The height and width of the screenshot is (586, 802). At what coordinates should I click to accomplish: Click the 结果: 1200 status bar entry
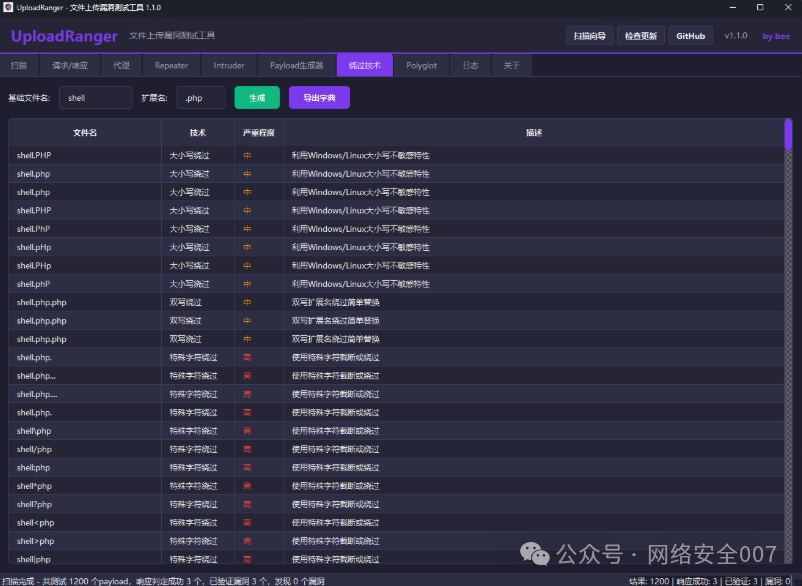649,581
